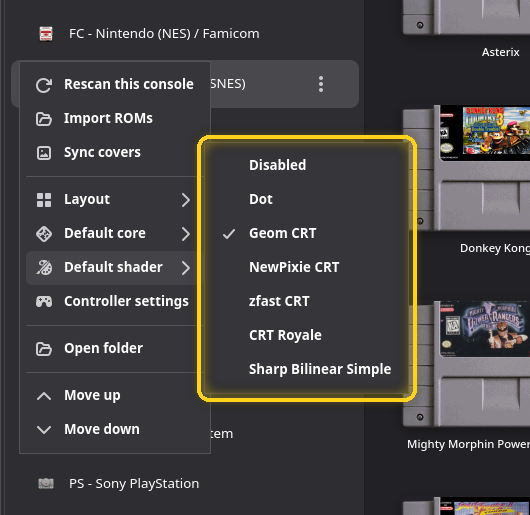The image size is (530, 515).
Task: Open the three-dot menu on the SNES row
Action: 321,84
